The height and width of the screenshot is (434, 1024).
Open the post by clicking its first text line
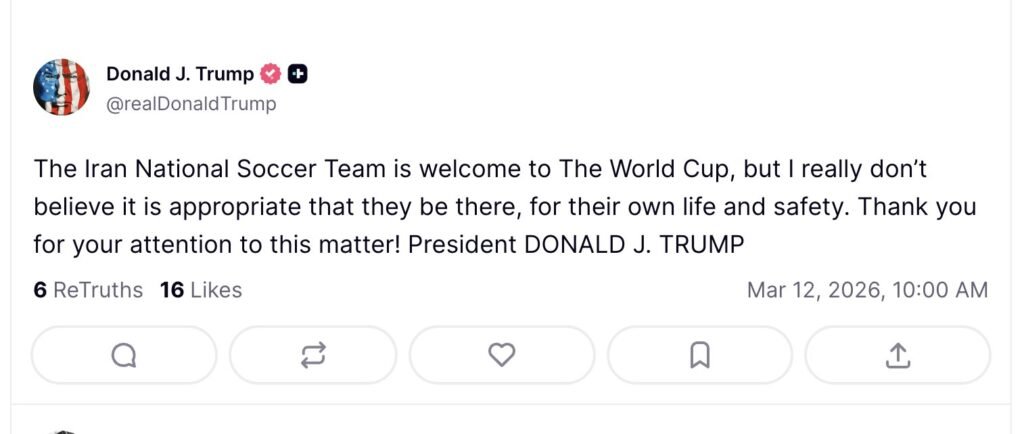pos(480,168)
